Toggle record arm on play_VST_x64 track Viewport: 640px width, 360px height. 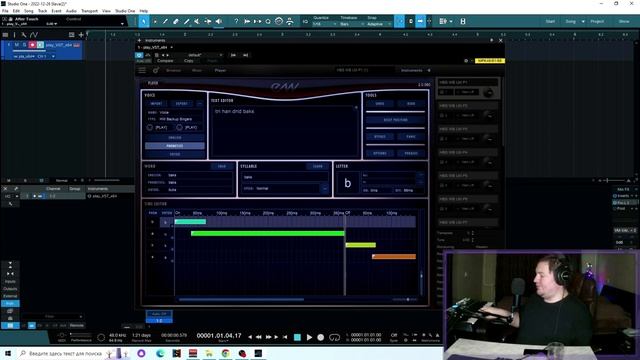[x=32, y=45]
